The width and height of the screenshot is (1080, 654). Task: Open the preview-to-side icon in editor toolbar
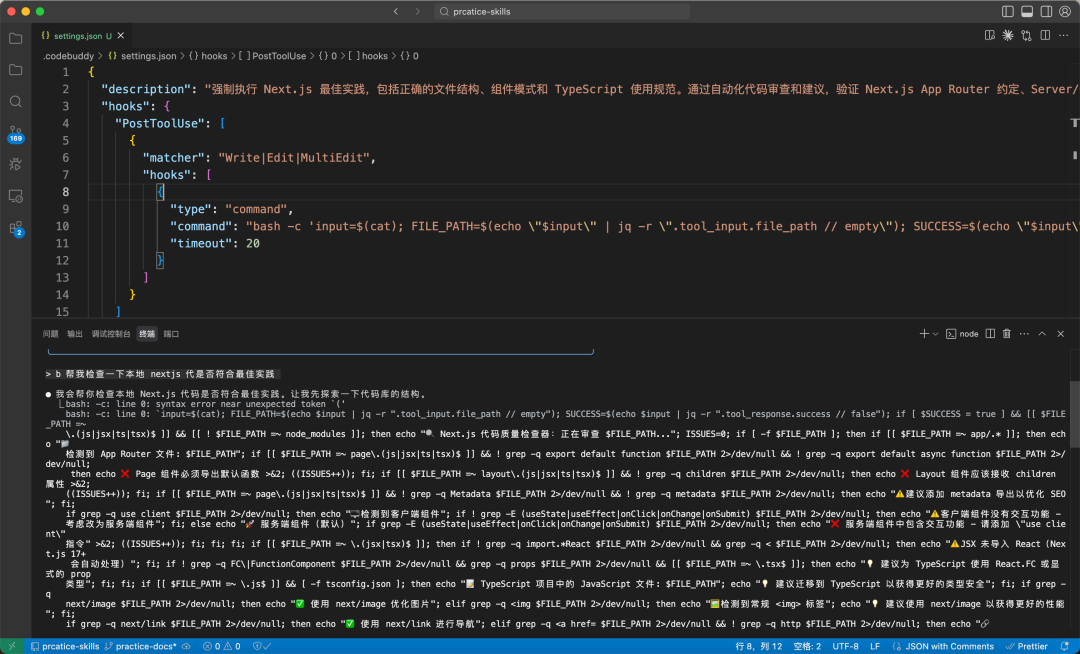tap(990, 35)
